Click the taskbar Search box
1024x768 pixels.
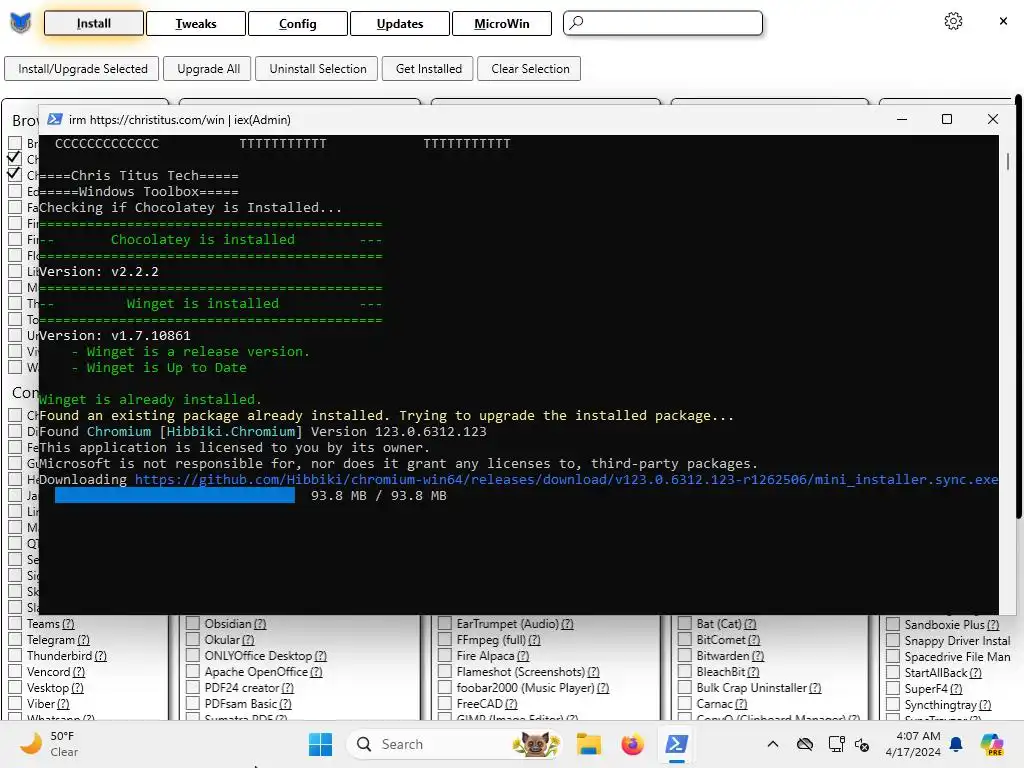[454, 744]
